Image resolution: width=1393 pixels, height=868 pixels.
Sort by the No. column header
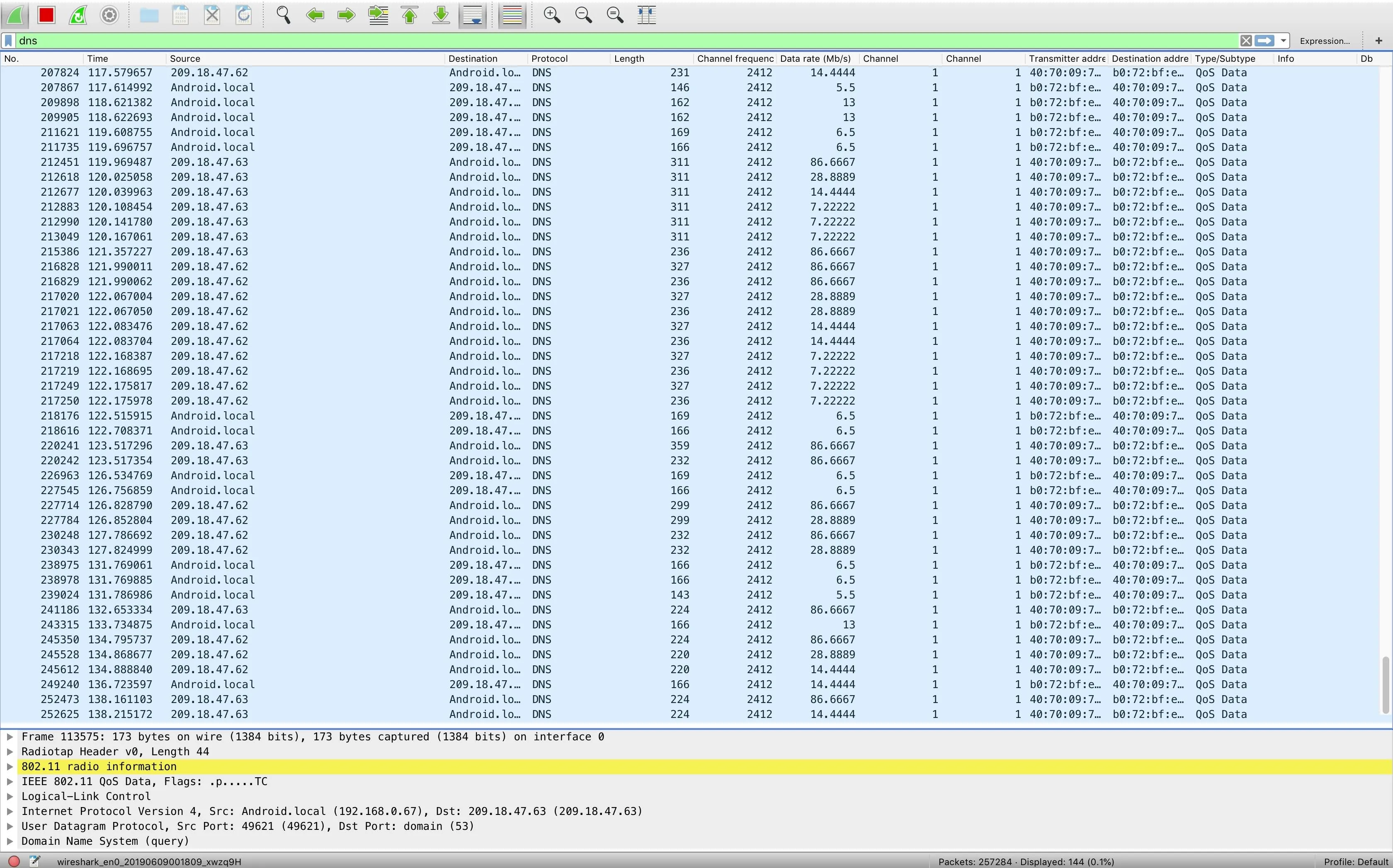41,58
